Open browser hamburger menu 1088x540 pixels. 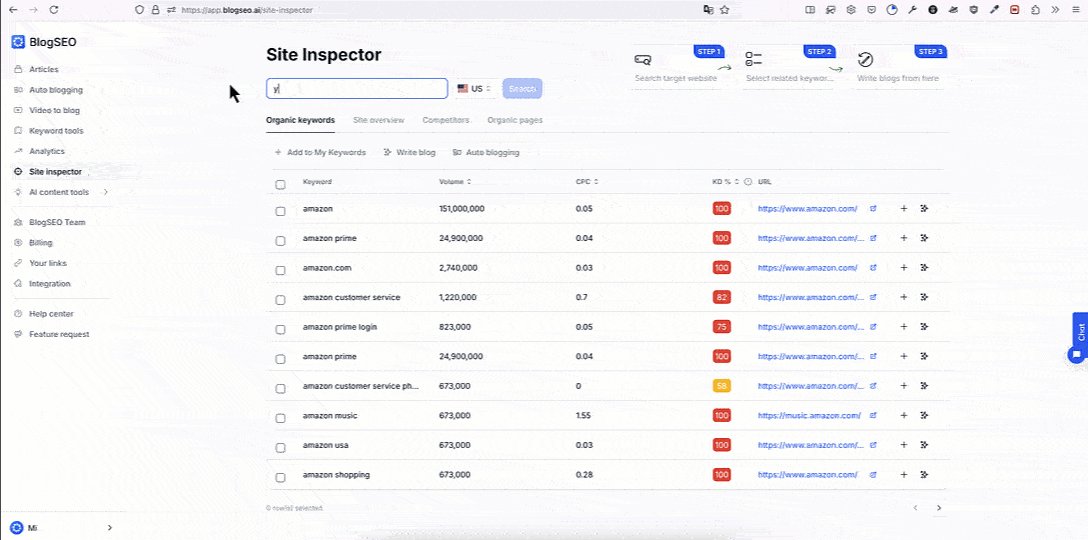point(1075,10)
